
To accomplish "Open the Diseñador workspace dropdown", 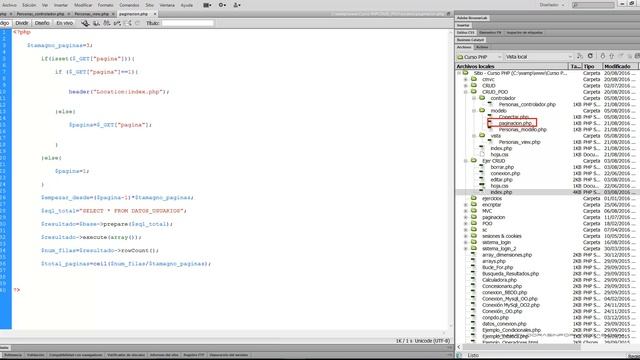I will click(x=552, y=5).
